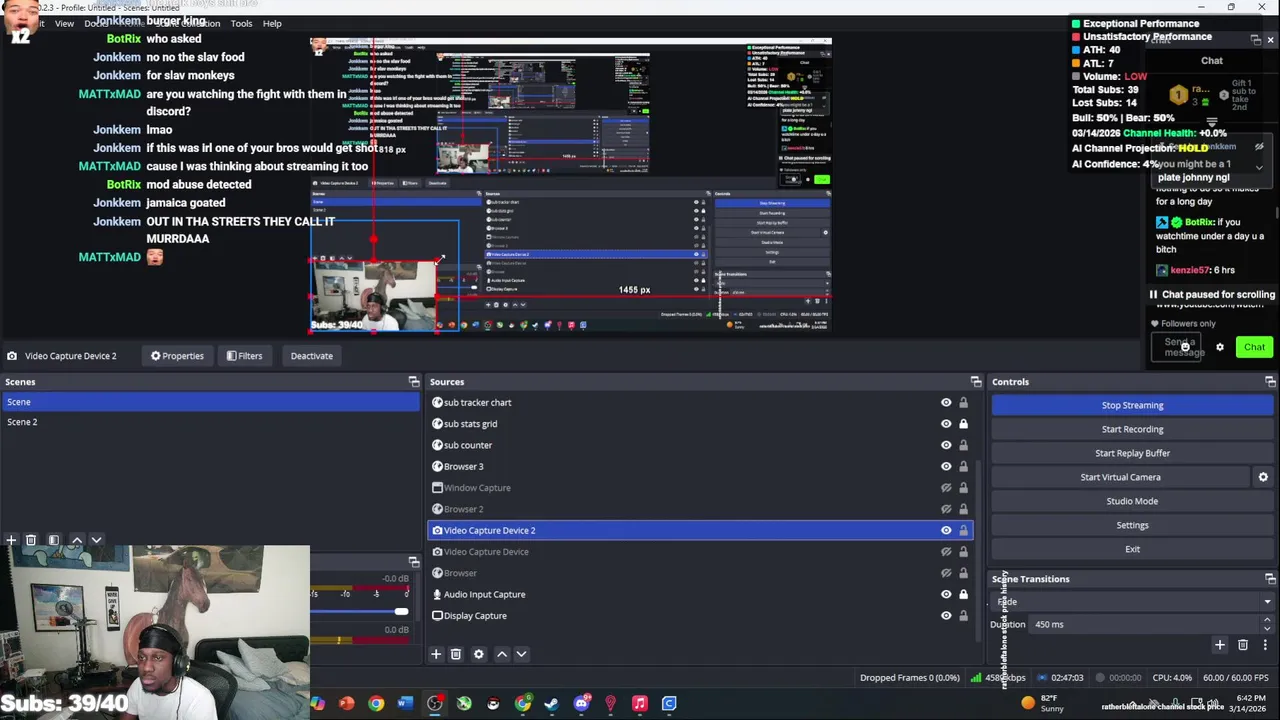Increase the transition duration with the up arrow

click(1267, 620)
